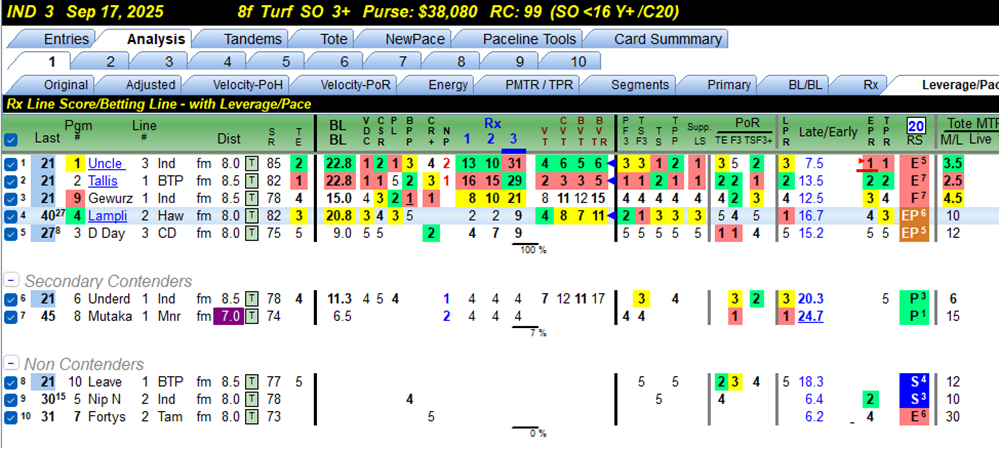Uncheck the row 9 Nip N checkbox
This screenshot has height=449, width=1000.
10,400
